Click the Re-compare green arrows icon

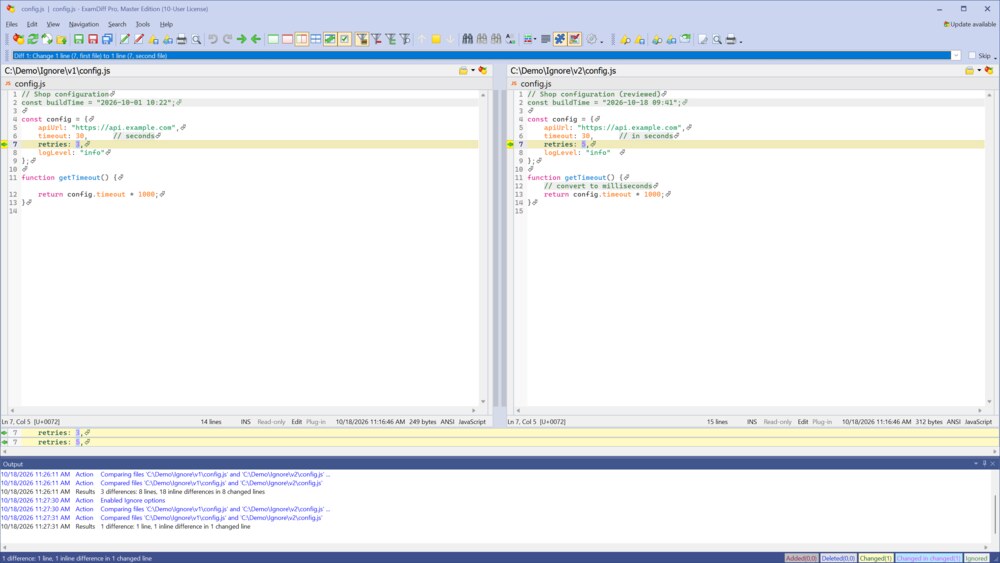point(33,40)
